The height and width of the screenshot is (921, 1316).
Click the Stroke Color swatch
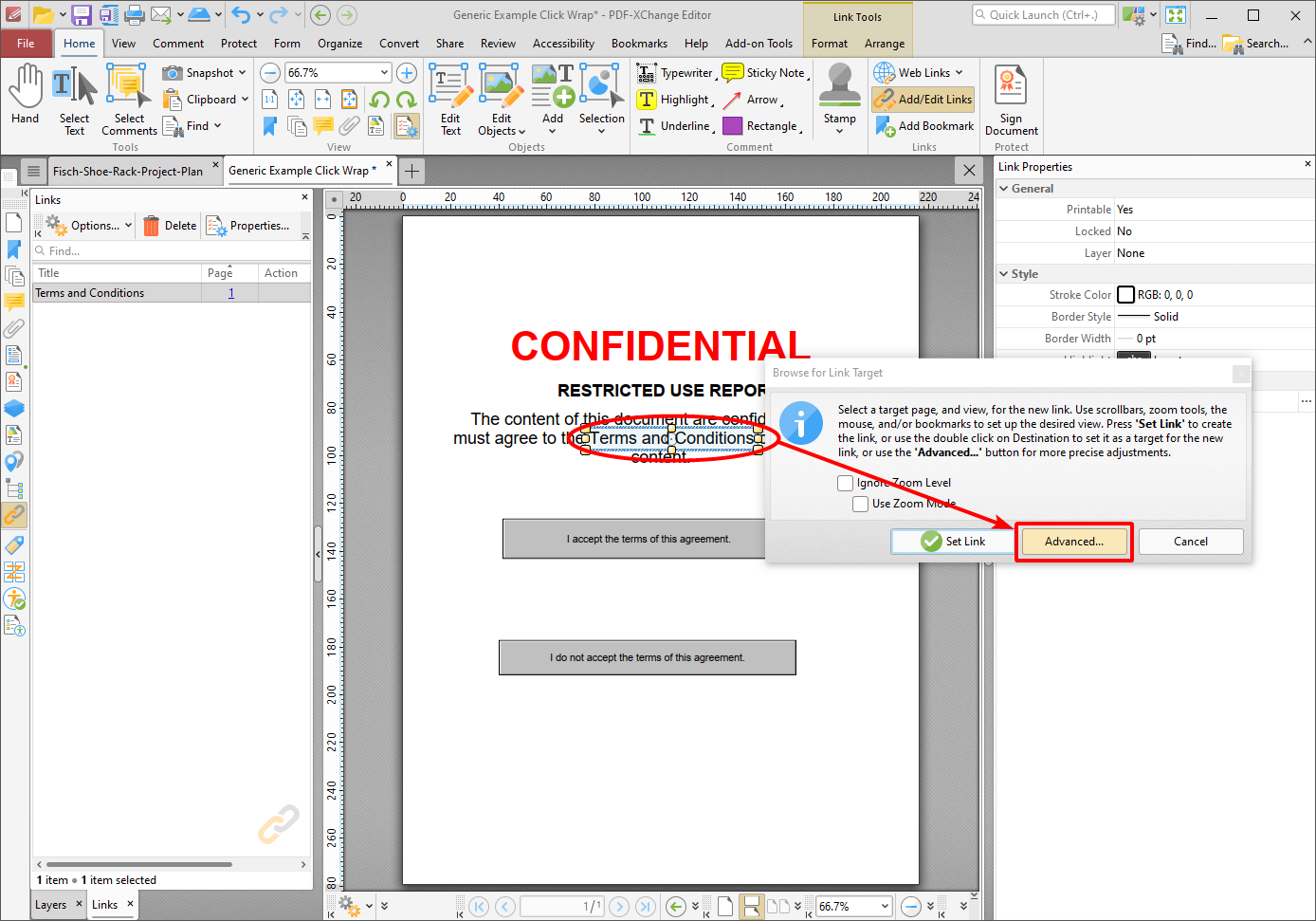pos(1127,294)
